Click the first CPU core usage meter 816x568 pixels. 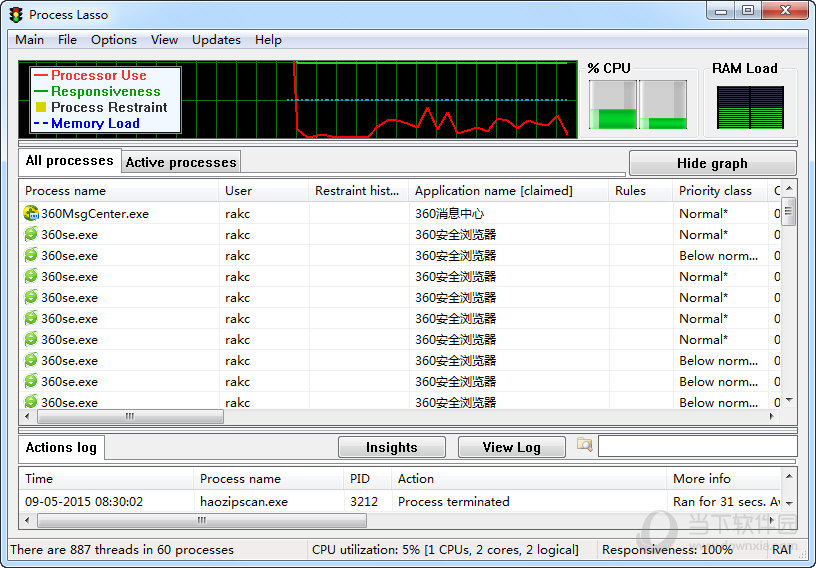click(613, 105)
